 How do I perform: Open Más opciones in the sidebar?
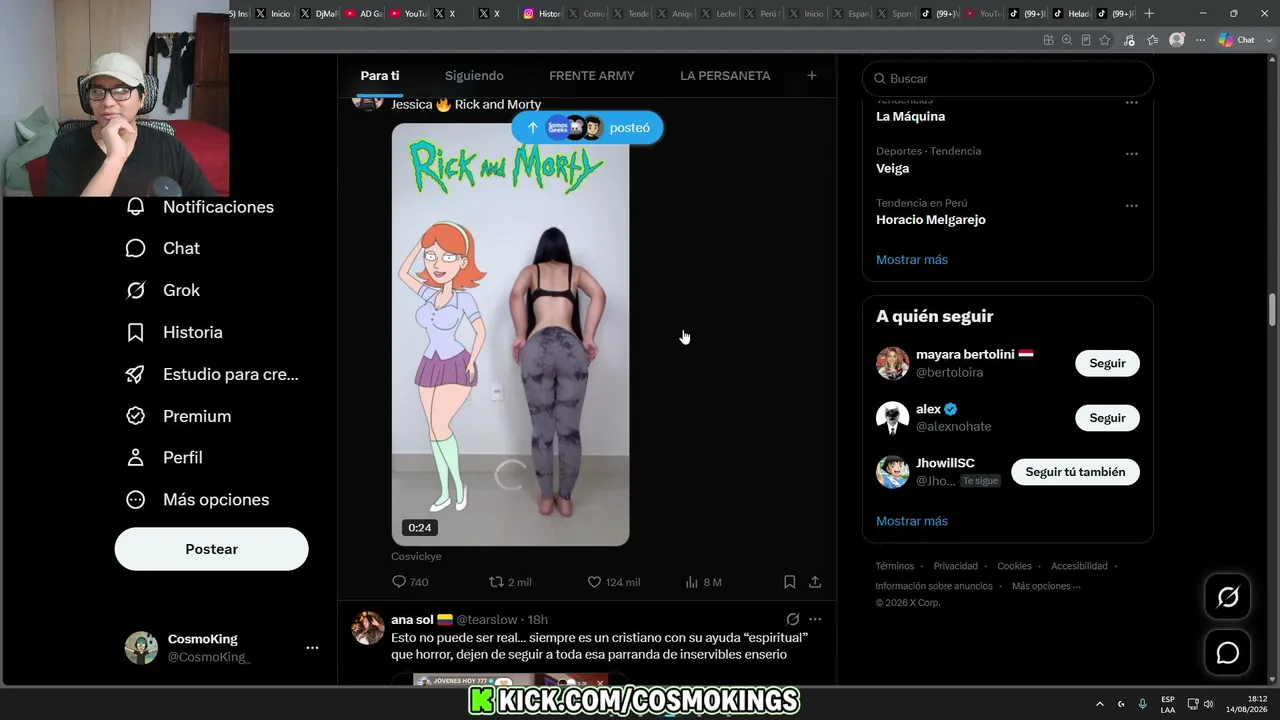click(197, 499)
